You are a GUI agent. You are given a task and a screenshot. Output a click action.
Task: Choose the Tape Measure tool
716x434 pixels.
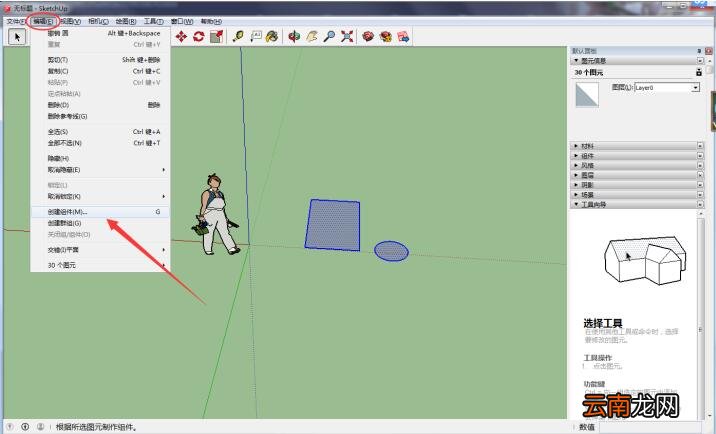tap(238, 37)
